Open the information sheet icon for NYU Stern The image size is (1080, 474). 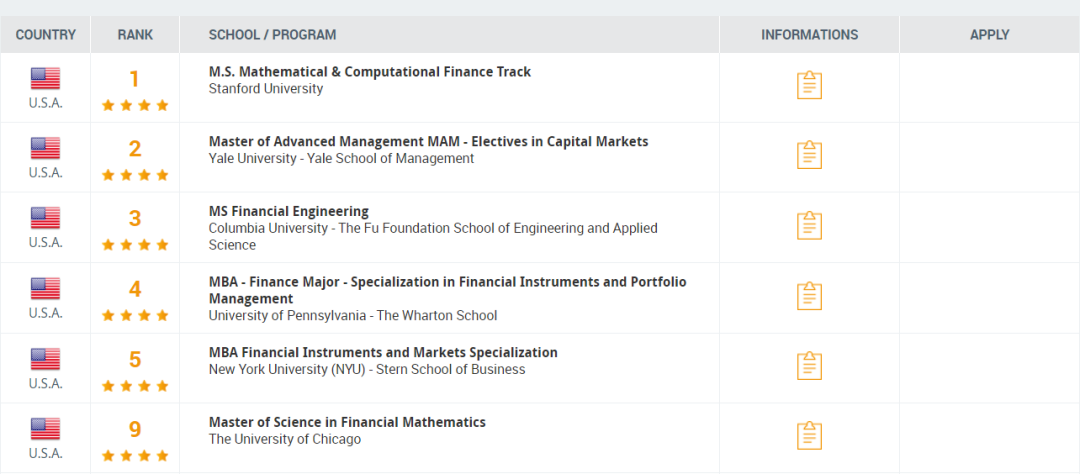click(x=809, y=365)
